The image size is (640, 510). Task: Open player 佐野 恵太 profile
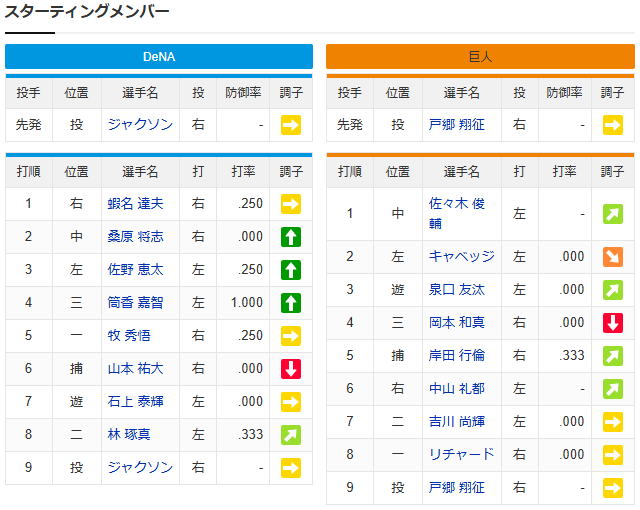136,270
